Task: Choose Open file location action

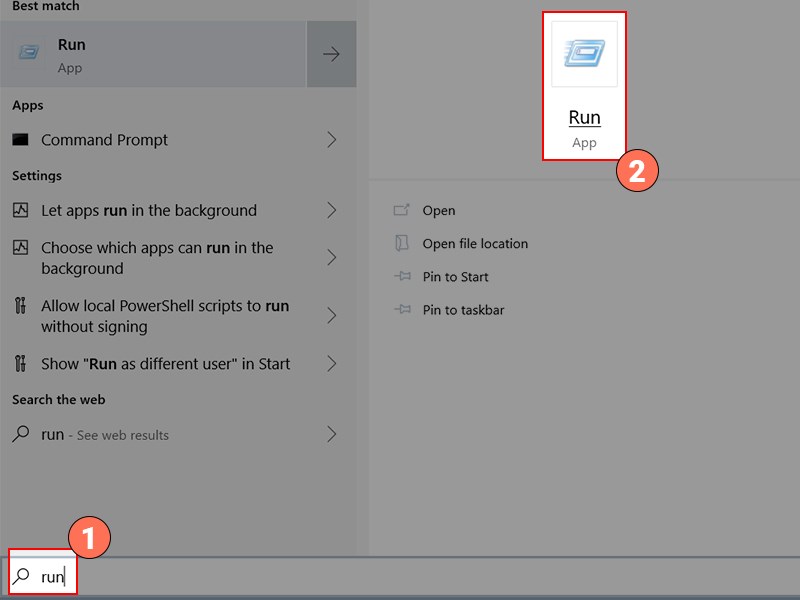Action: tap(475, 243)
